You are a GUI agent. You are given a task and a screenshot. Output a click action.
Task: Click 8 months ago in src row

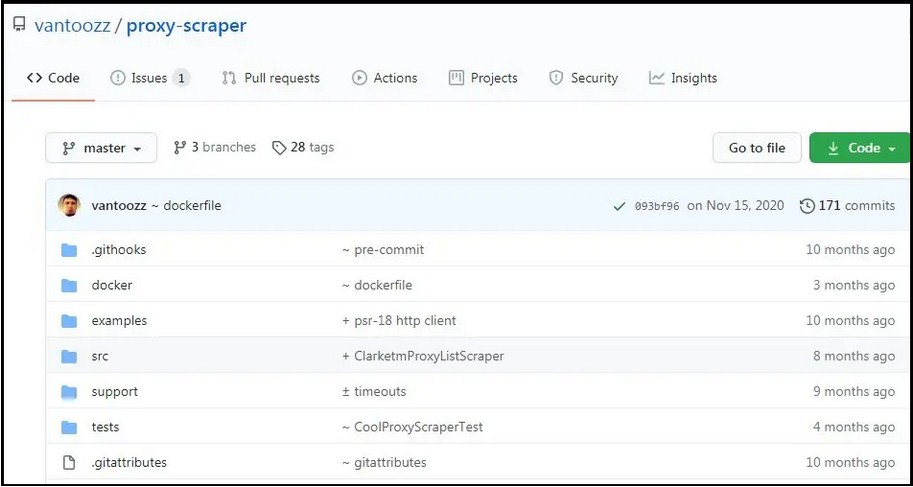854,357
